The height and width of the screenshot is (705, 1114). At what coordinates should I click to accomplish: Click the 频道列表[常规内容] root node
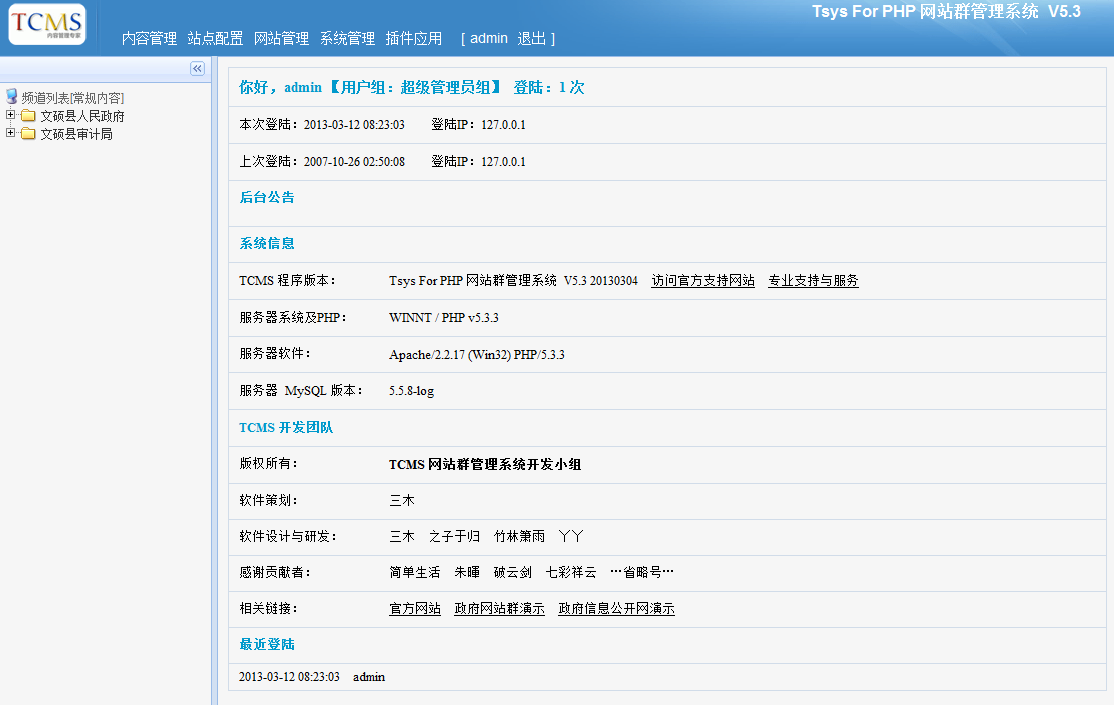click(x=73, y=98)
